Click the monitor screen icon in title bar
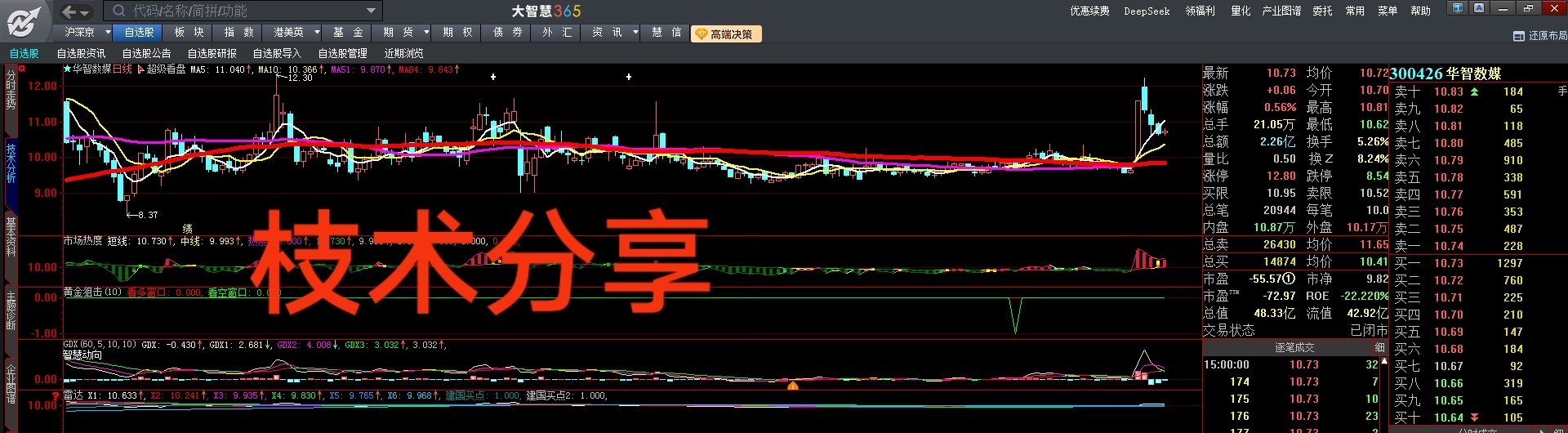 1458,8
